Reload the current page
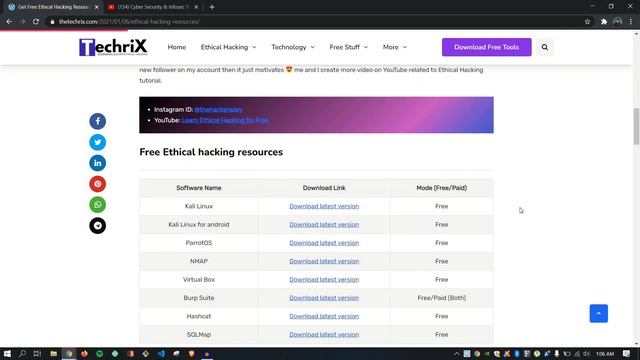The image size is (640, 360). tap(36, 22)
